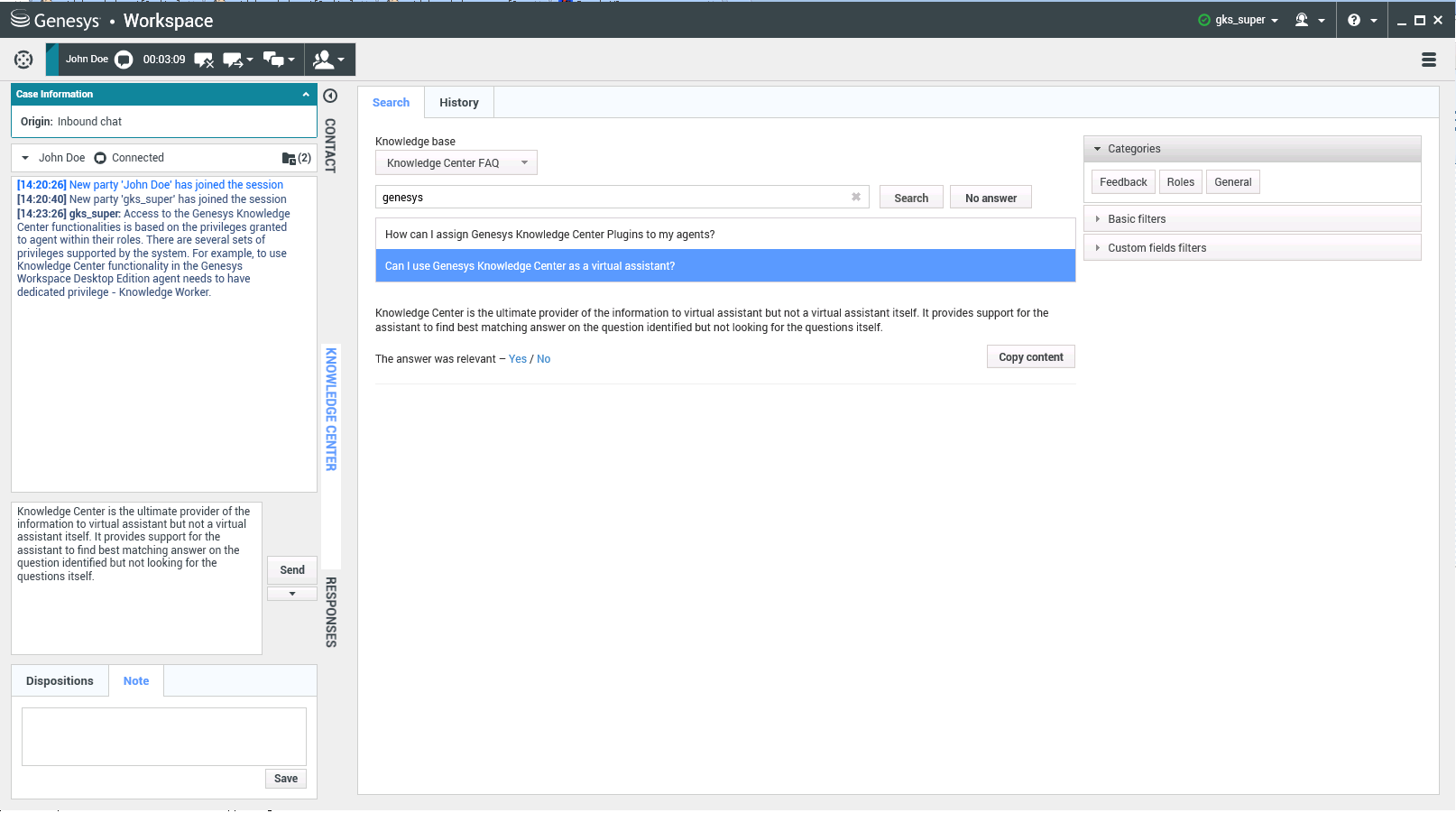
Task: Click the help question mark icon
Action: (x=1353, y=20)
